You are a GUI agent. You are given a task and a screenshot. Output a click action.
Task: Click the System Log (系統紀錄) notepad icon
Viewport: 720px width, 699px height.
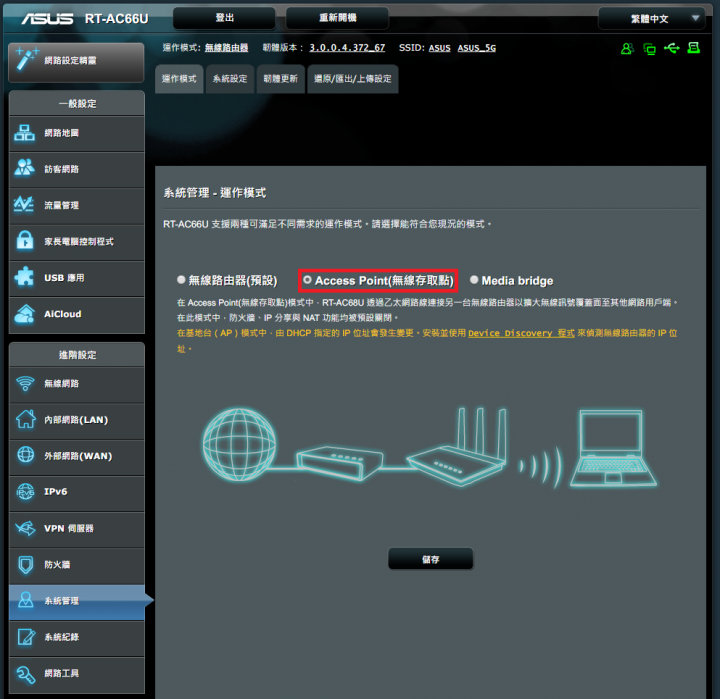tap(26, 637)
